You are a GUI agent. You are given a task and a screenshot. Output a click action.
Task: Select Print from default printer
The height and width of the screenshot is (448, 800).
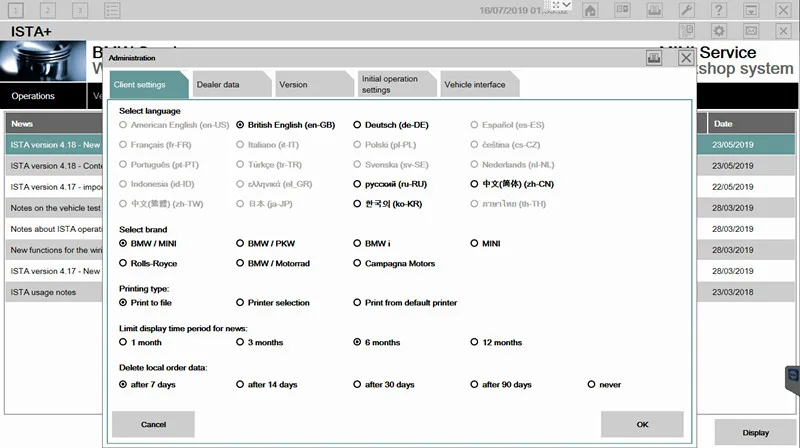tap(405, 303)
